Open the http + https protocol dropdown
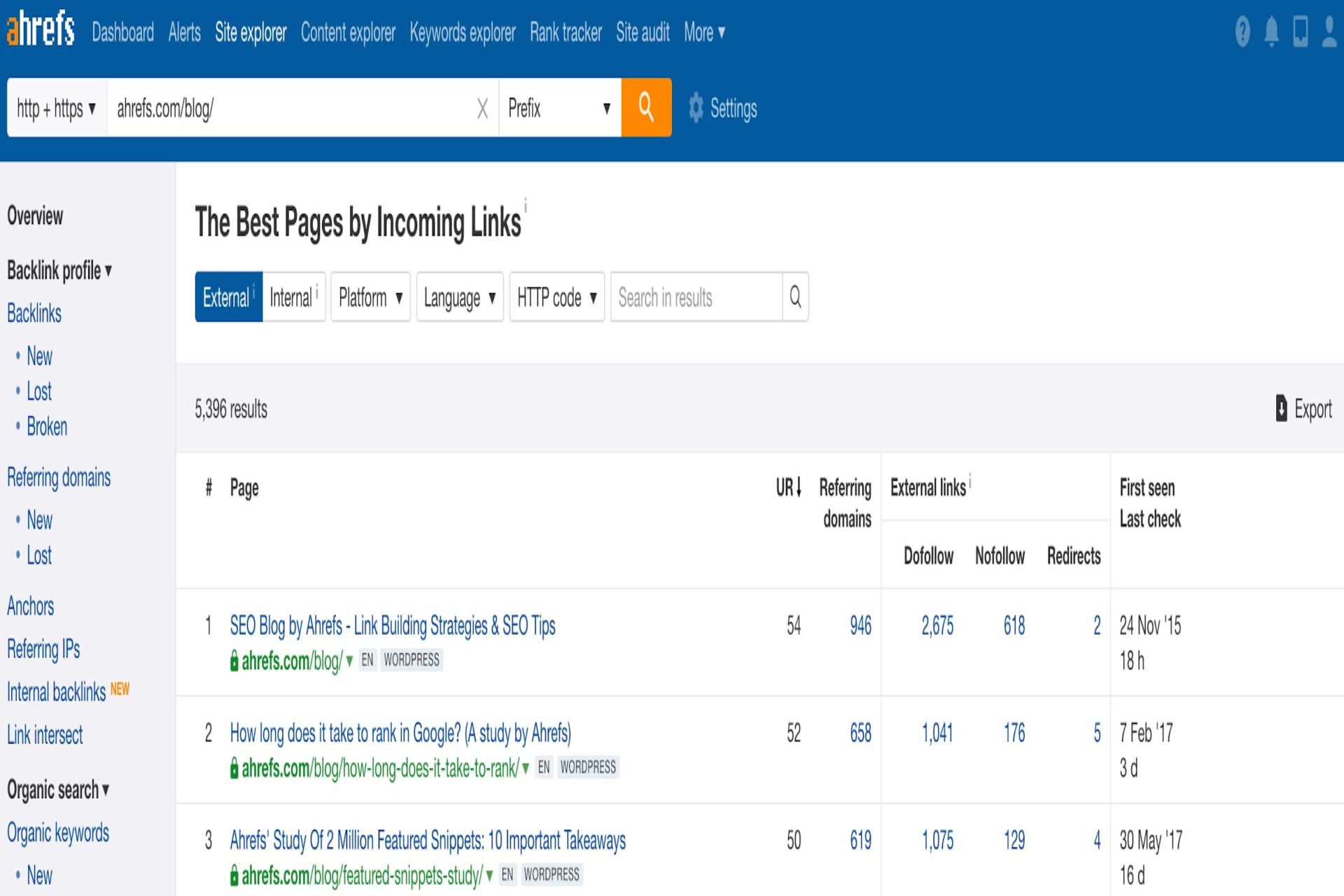 point(57,108)
